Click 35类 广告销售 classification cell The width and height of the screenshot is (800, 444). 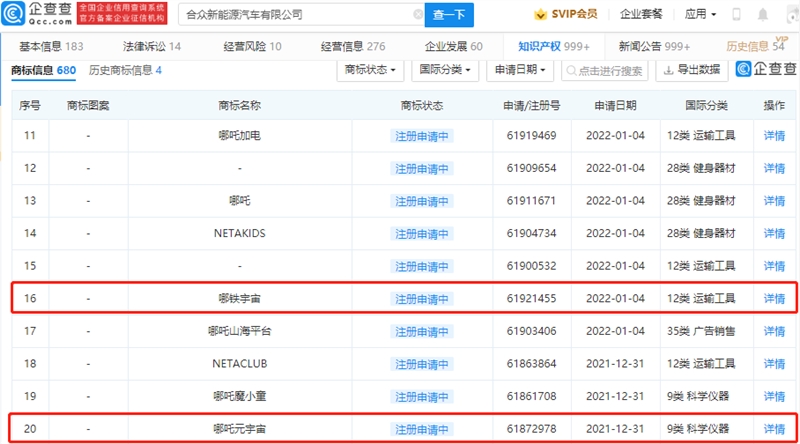click(x=701, y=331)
